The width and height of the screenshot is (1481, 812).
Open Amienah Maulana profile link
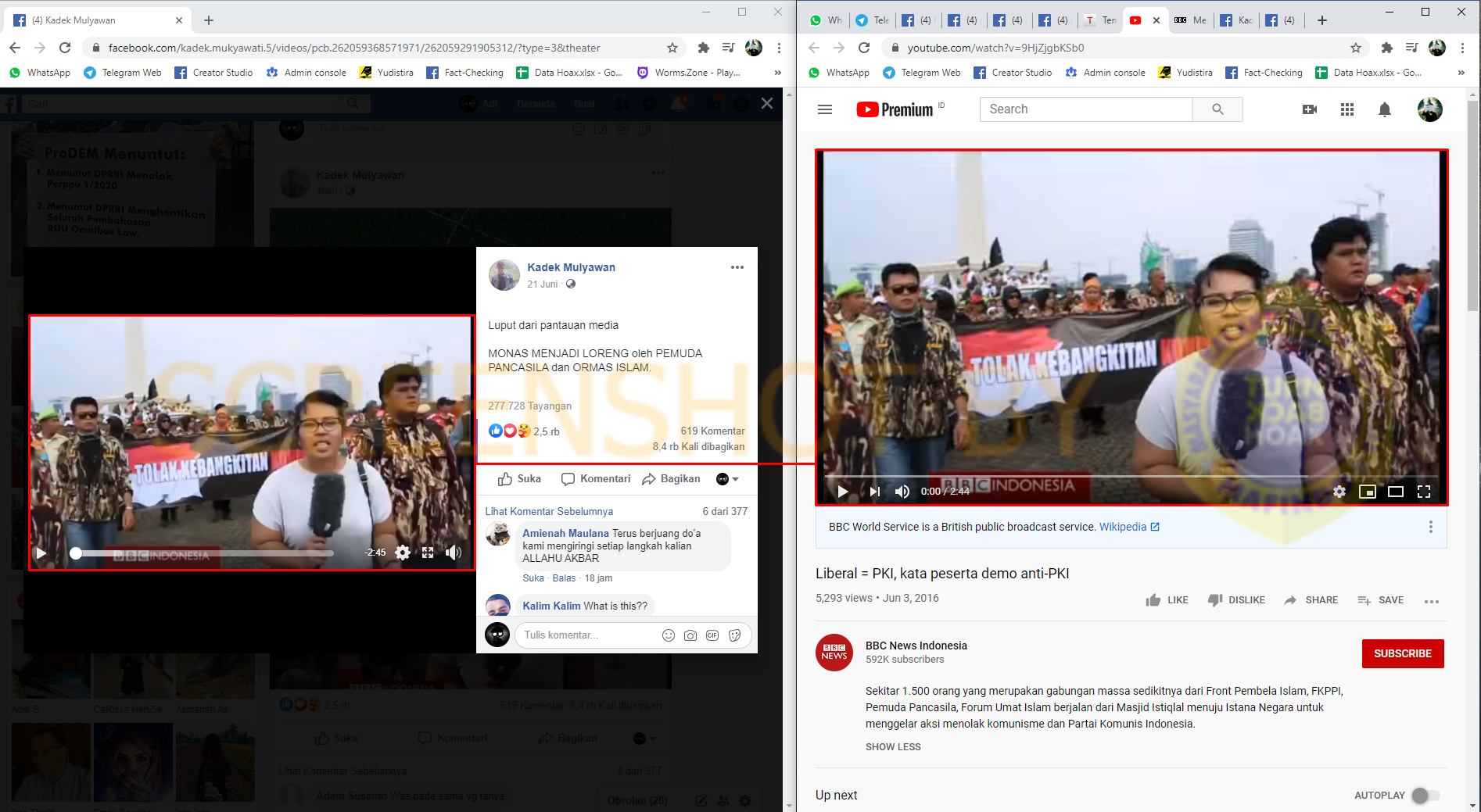pyautogui.click(x=565, y=533)
